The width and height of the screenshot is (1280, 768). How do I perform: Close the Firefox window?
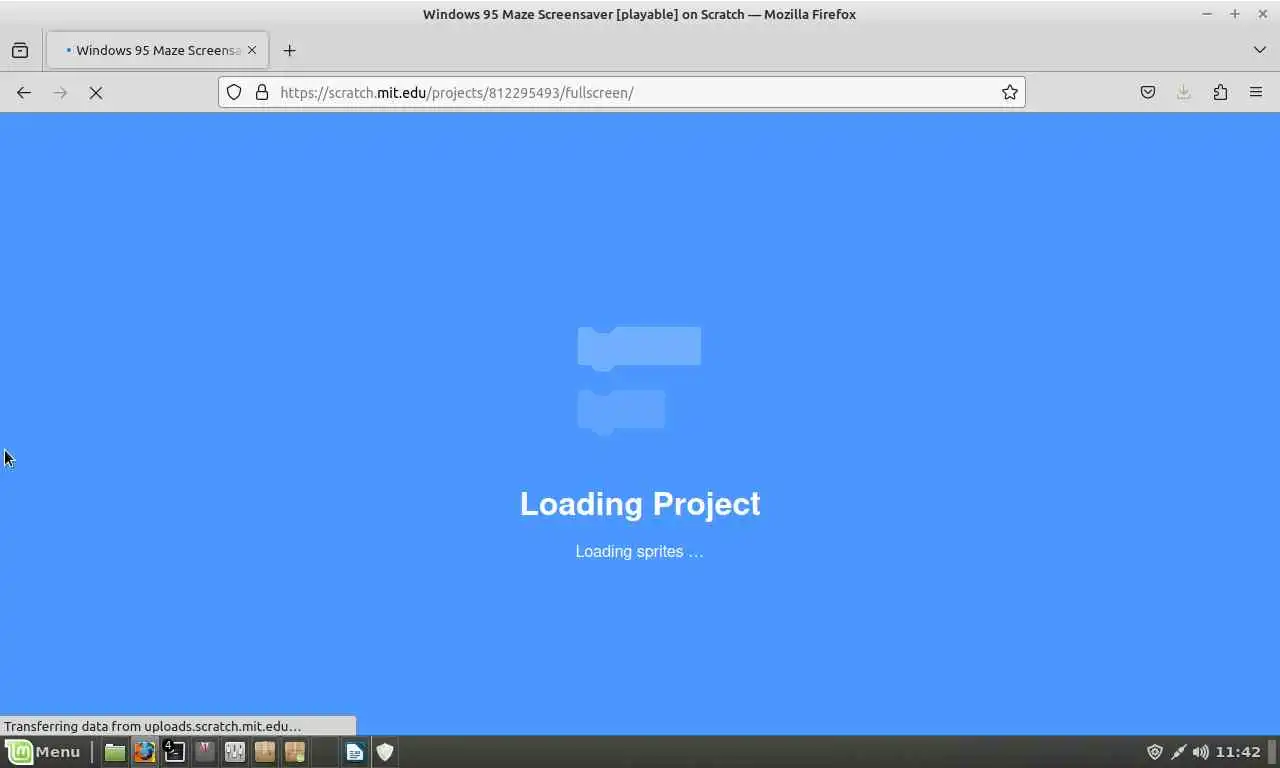[1263, 14]
